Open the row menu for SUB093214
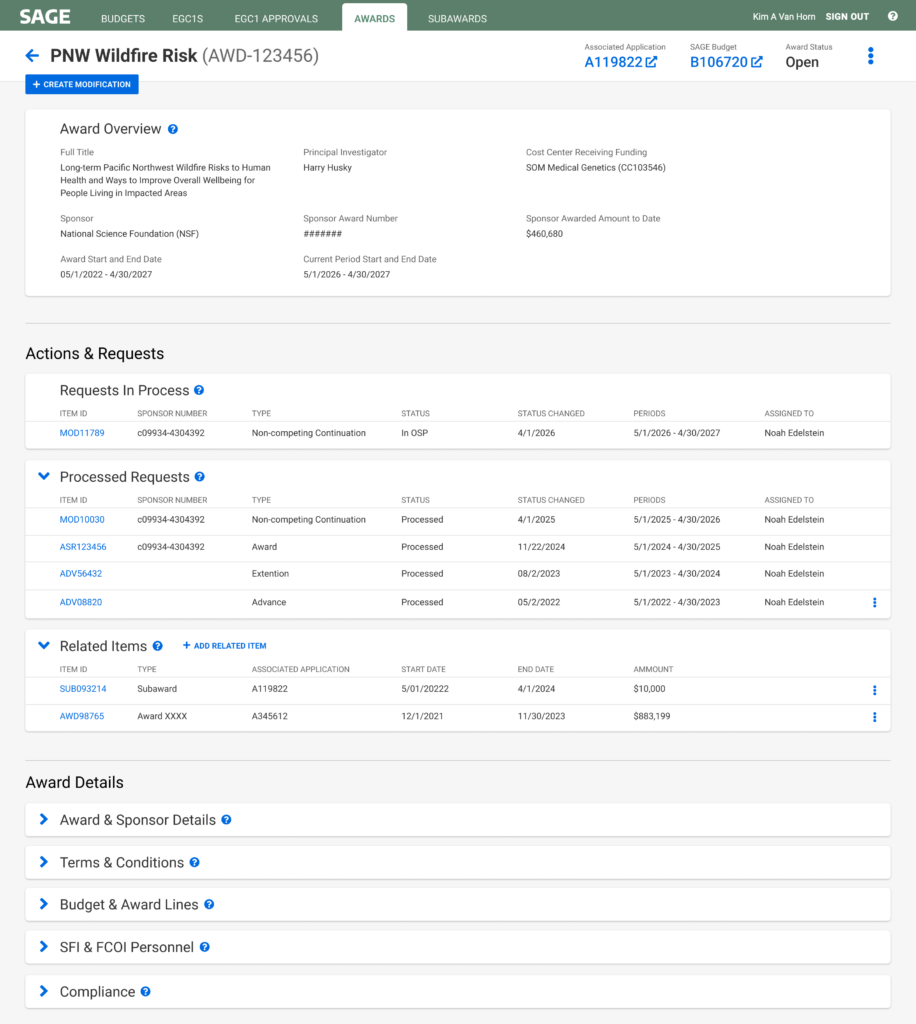Viewport: 916px width, 1024px height. coord(874,690)
